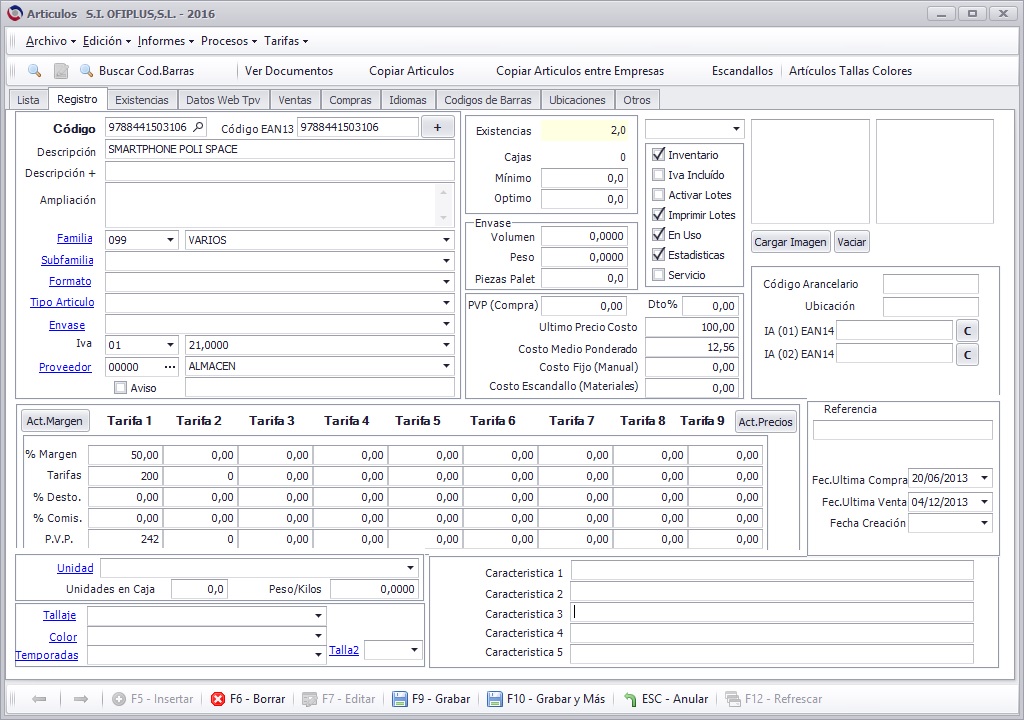
Task: Click the plus button beside Código EAN13
Action: 438,127
